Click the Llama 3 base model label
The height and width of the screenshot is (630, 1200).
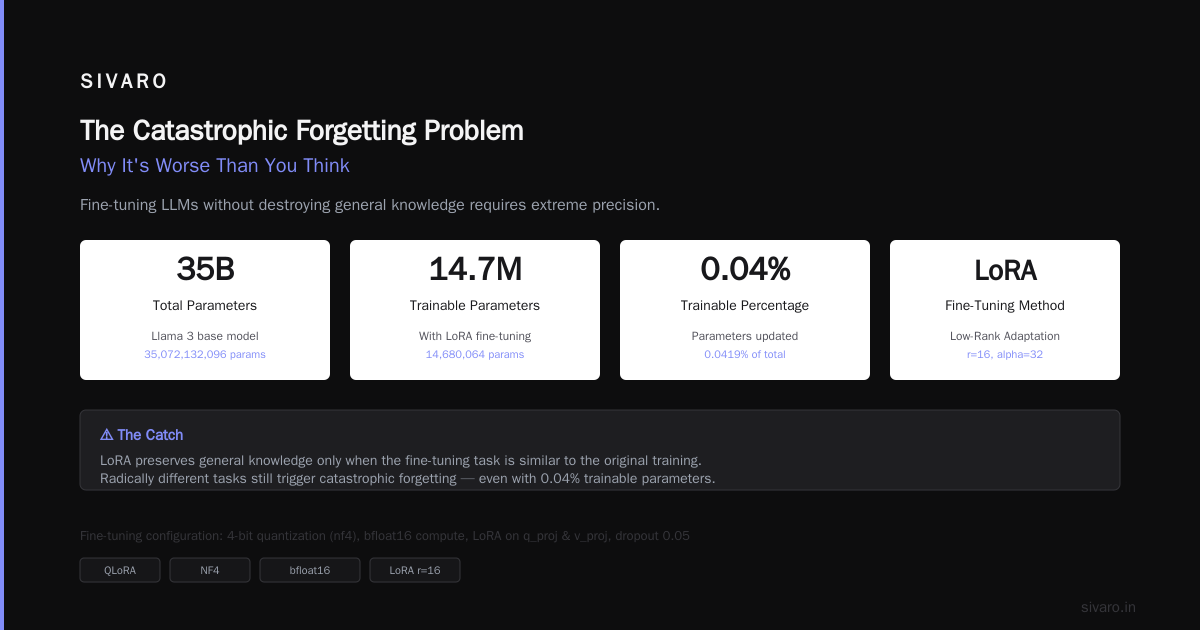[x=205, y=336]
